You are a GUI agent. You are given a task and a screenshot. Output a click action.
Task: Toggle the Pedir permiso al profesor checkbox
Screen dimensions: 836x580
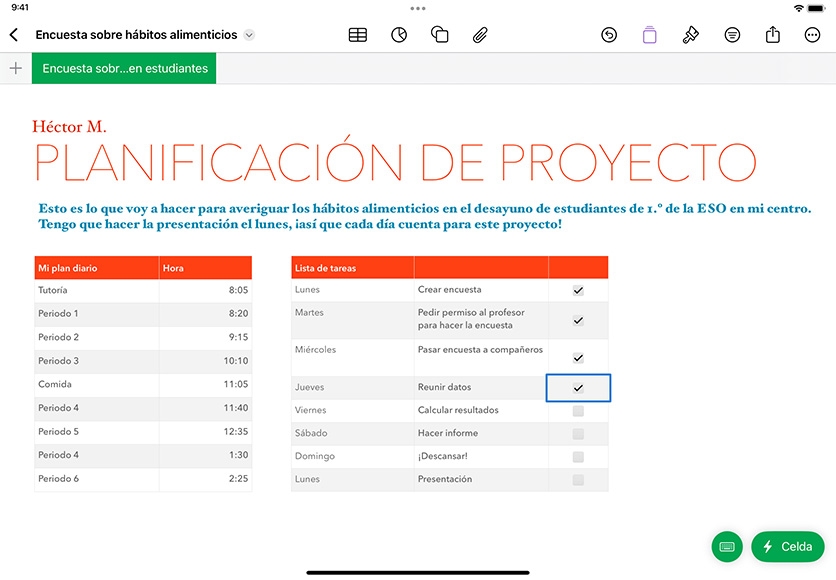pyautogui.click(x=578, y=320)
